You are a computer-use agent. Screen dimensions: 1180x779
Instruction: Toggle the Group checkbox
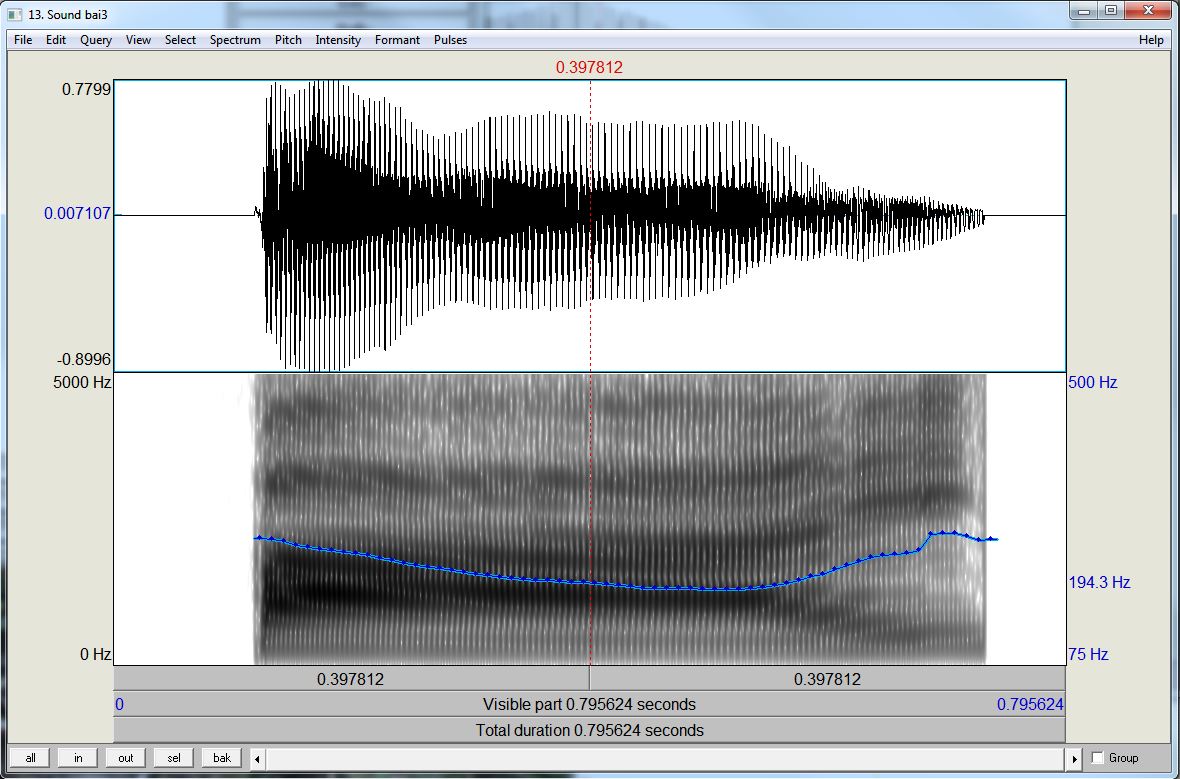[1097, 758]
